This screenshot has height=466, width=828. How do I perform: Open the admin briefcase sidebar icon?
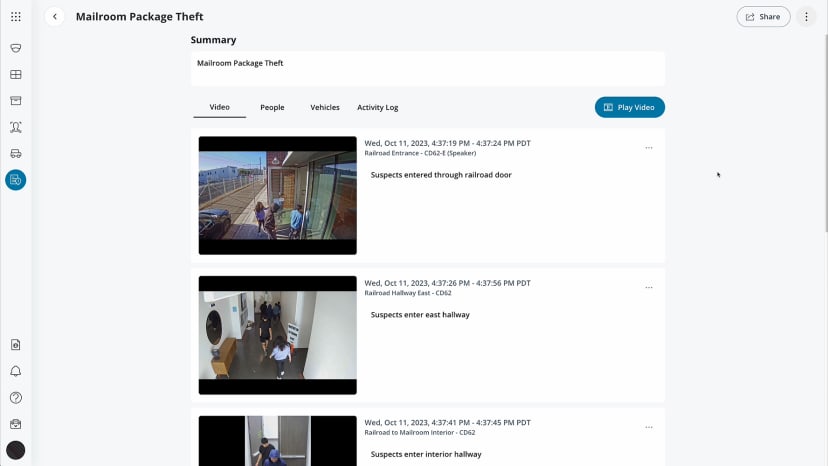coord(16,424)
